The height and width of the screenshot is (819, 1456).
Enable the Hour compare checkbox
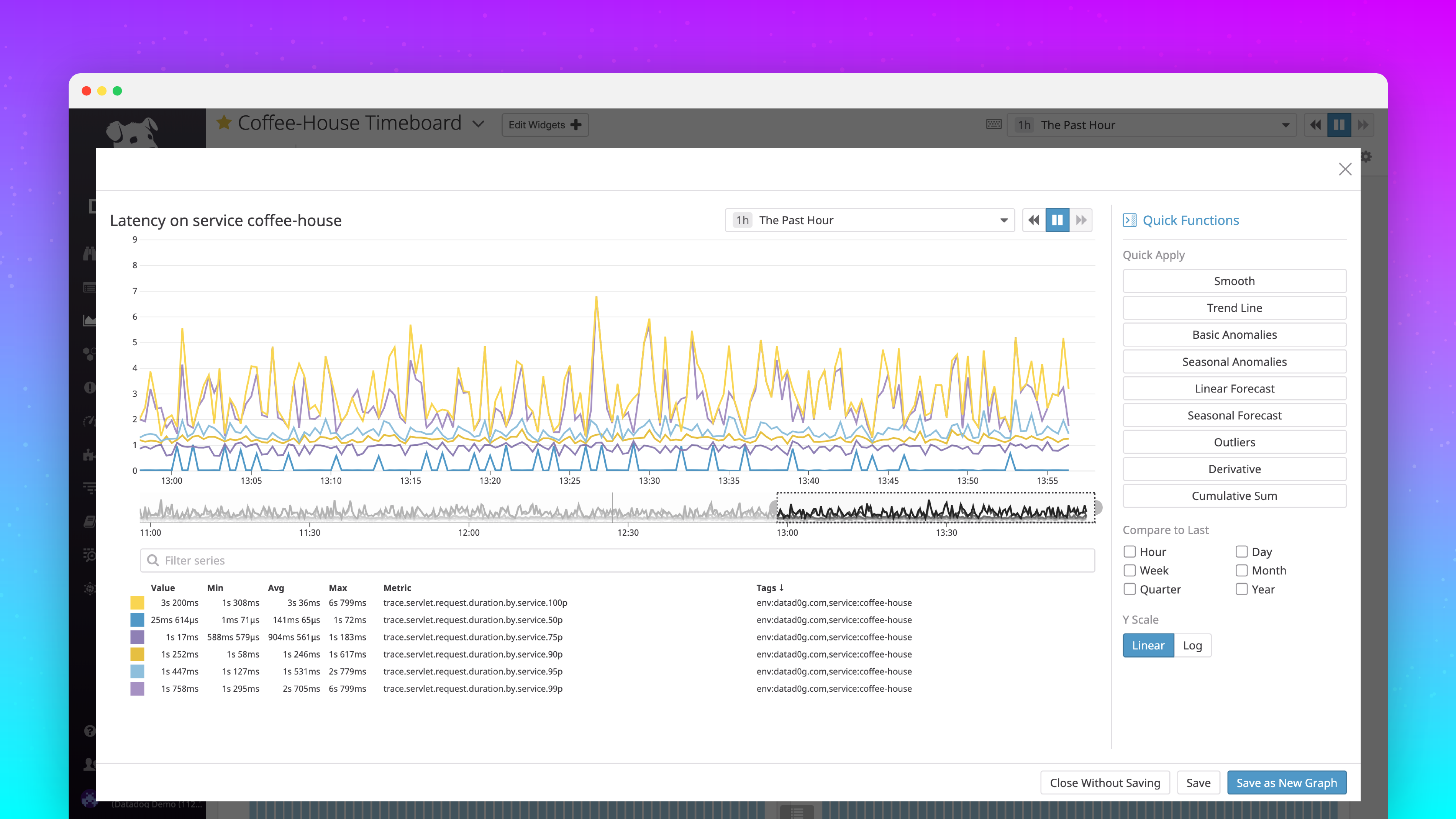(1130, 551)
